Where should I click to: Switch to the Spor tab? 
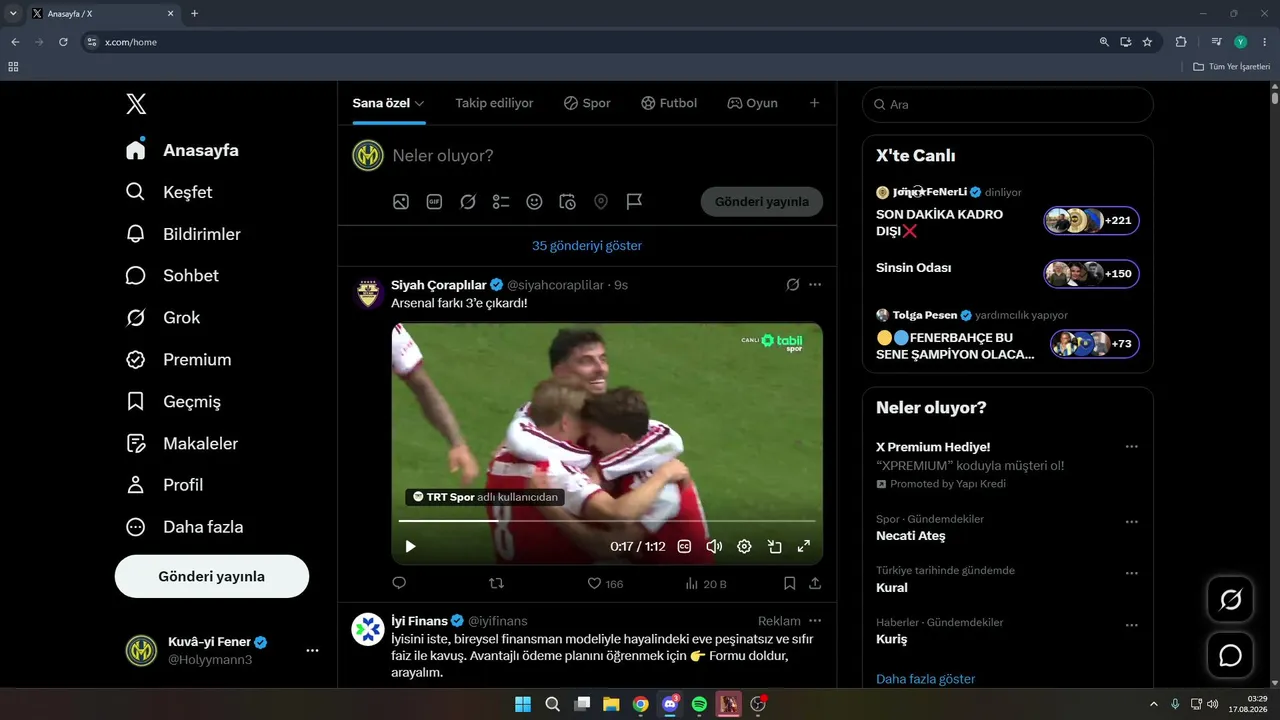pyautogui.click(x=587, y=103)
